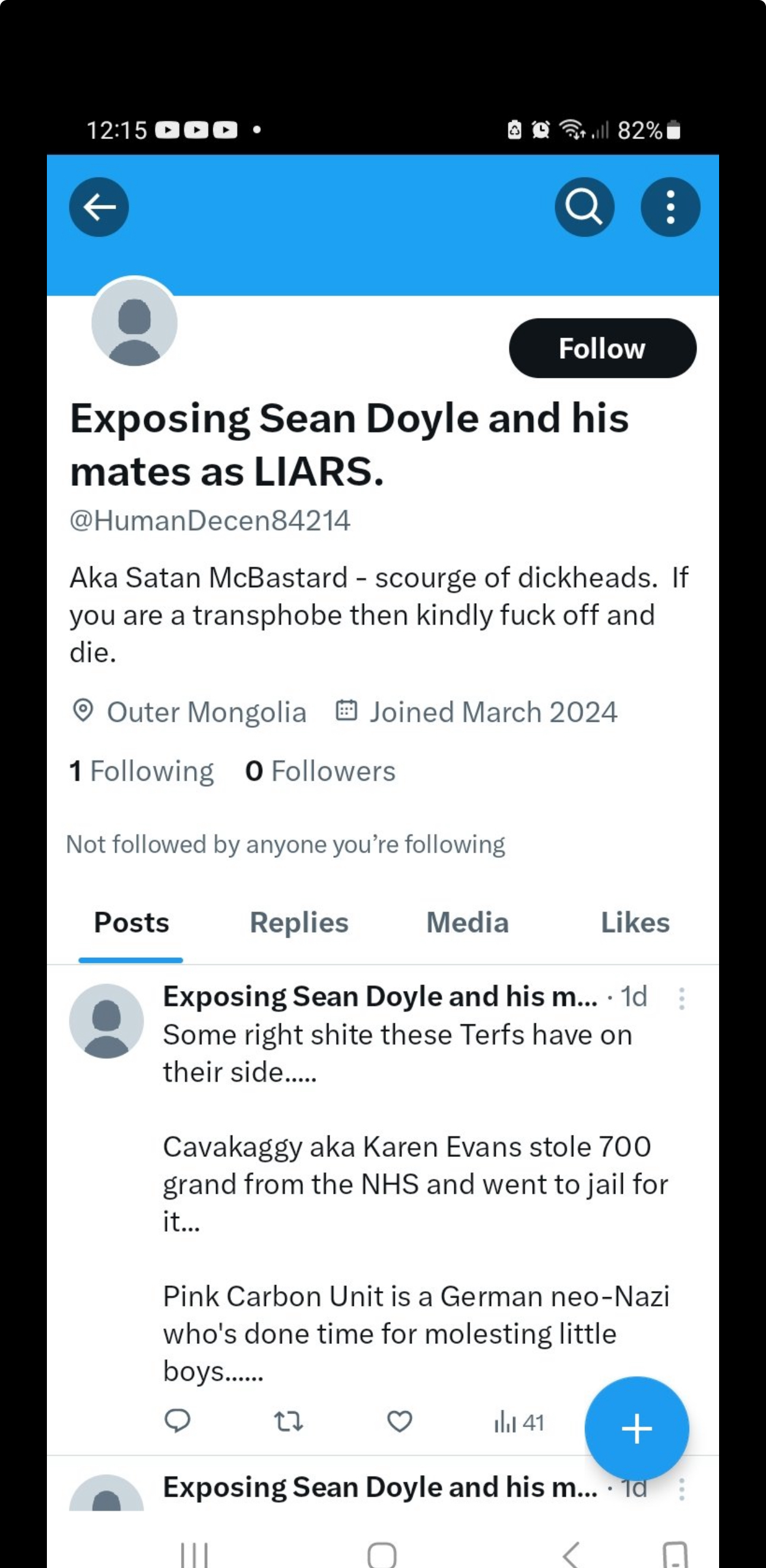Open the profile search icon
This screenshot has width=766, height=1568.
point(584,207)
